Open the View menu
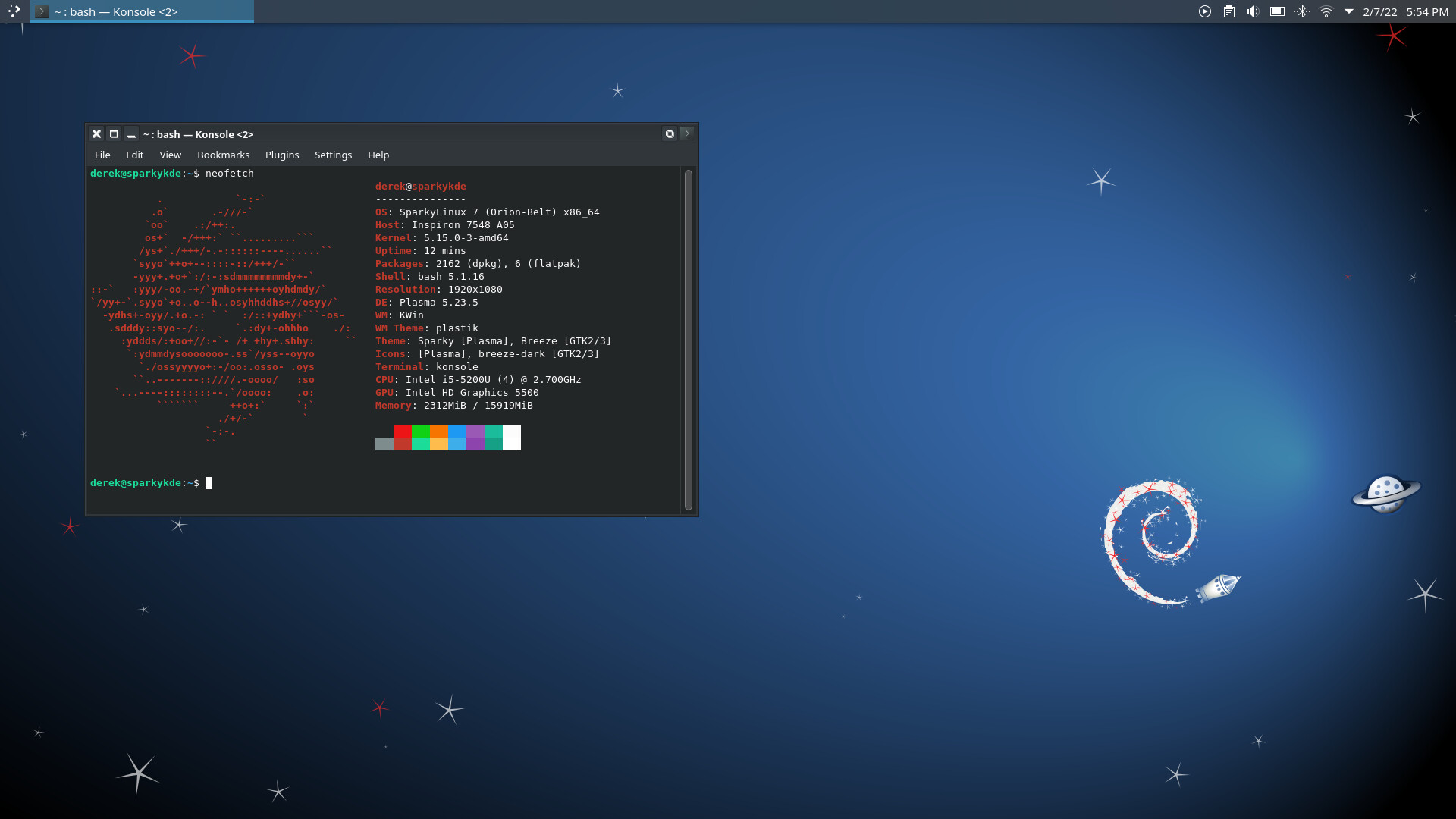1456x819 pixels. tap(171, 155)
